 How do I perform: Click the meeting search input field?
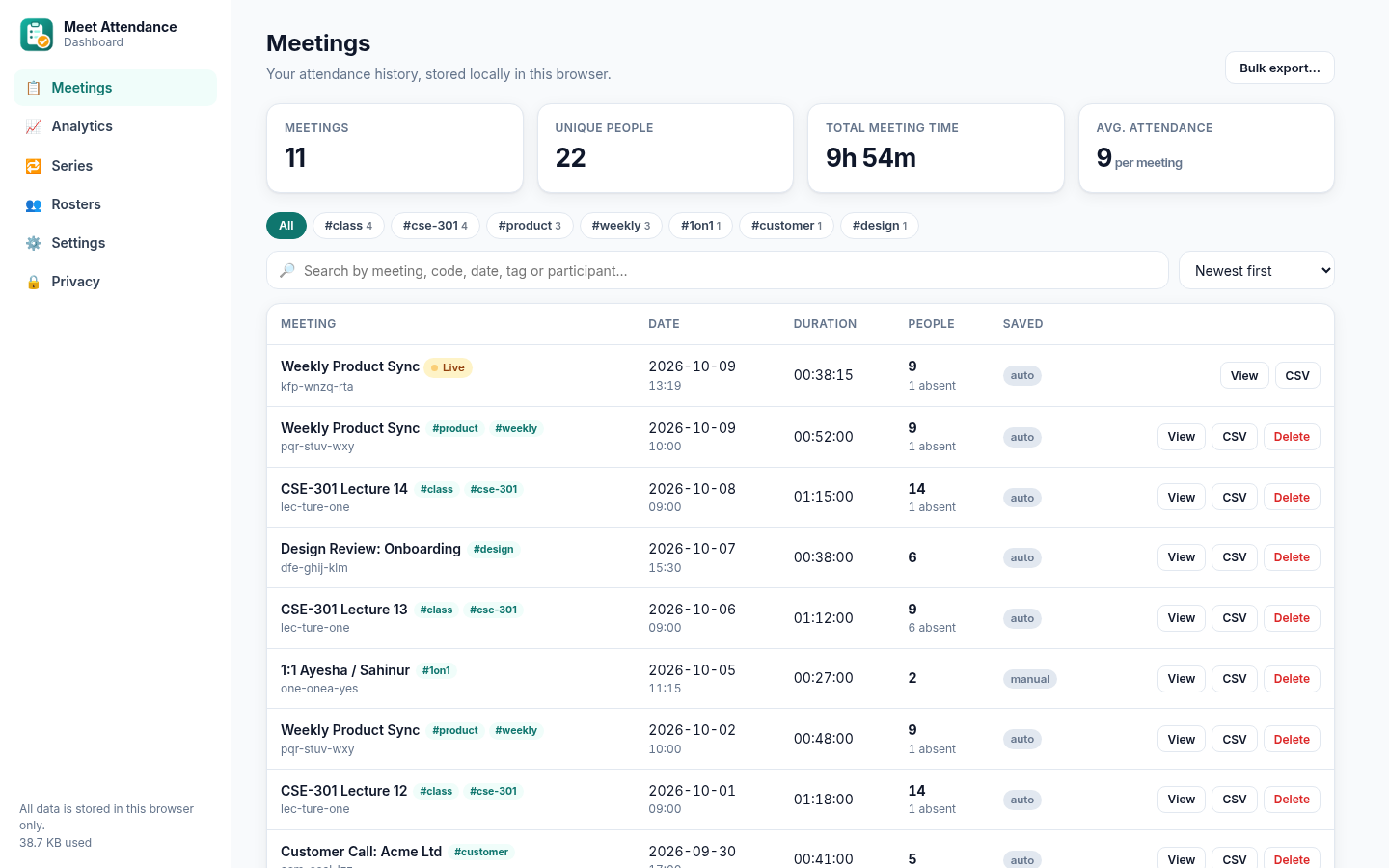point(718,271)
